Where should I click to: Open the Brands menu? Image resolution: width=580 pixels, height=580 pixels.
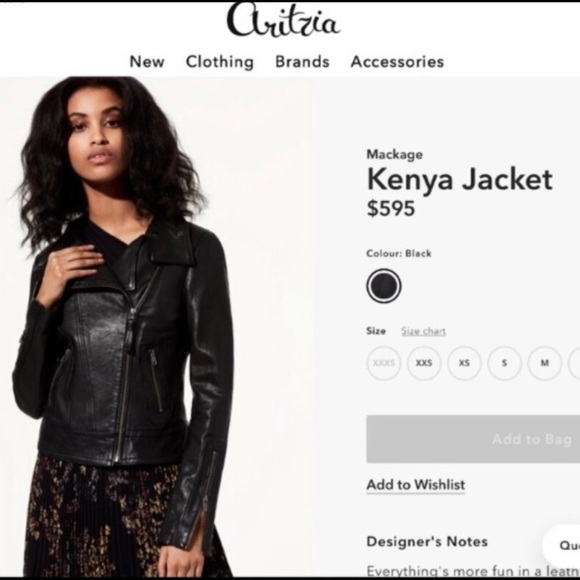coord(302,61)
